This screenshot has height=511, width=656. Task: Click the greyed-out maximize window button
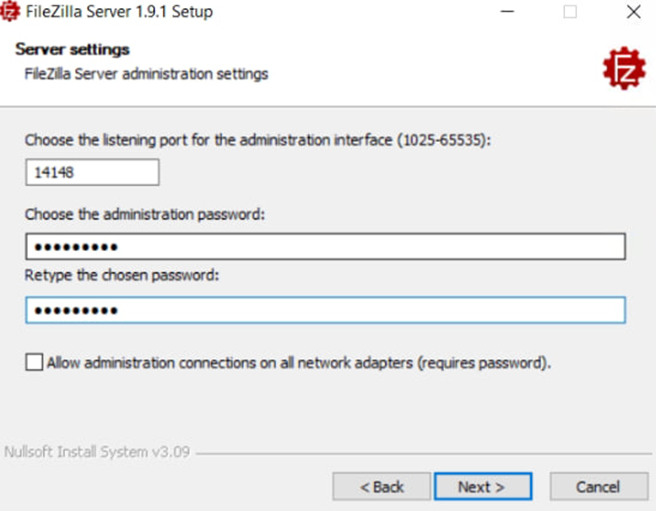pos(570,13)
